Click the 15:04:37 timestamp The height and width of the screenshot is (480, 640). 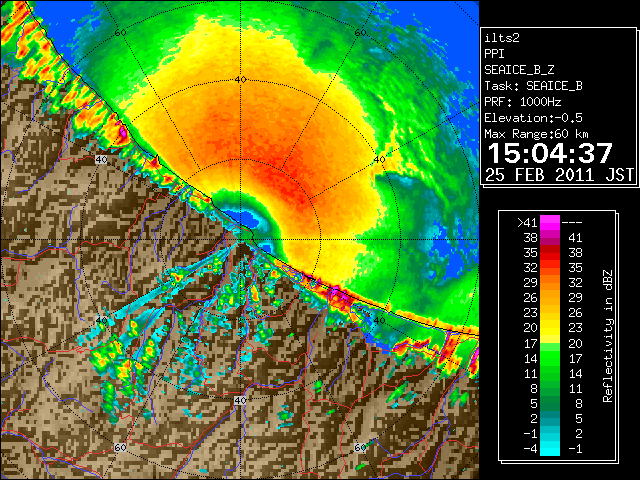(550, 153)
